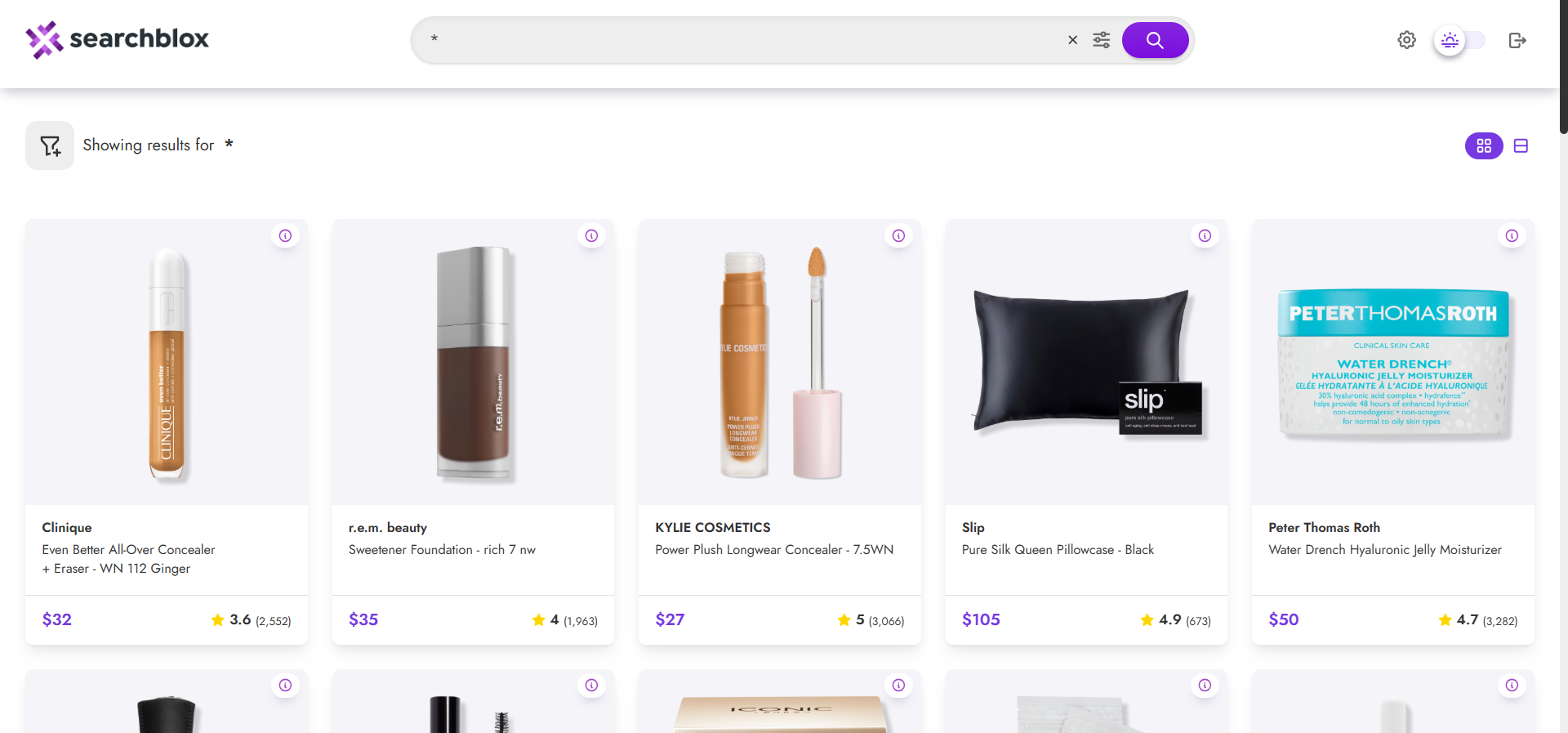This screenshot has height=733, width=1568.
Task: Click 'Power Plush Longwear Concealer - 7.5WN'
Action: tap(774, 550)
